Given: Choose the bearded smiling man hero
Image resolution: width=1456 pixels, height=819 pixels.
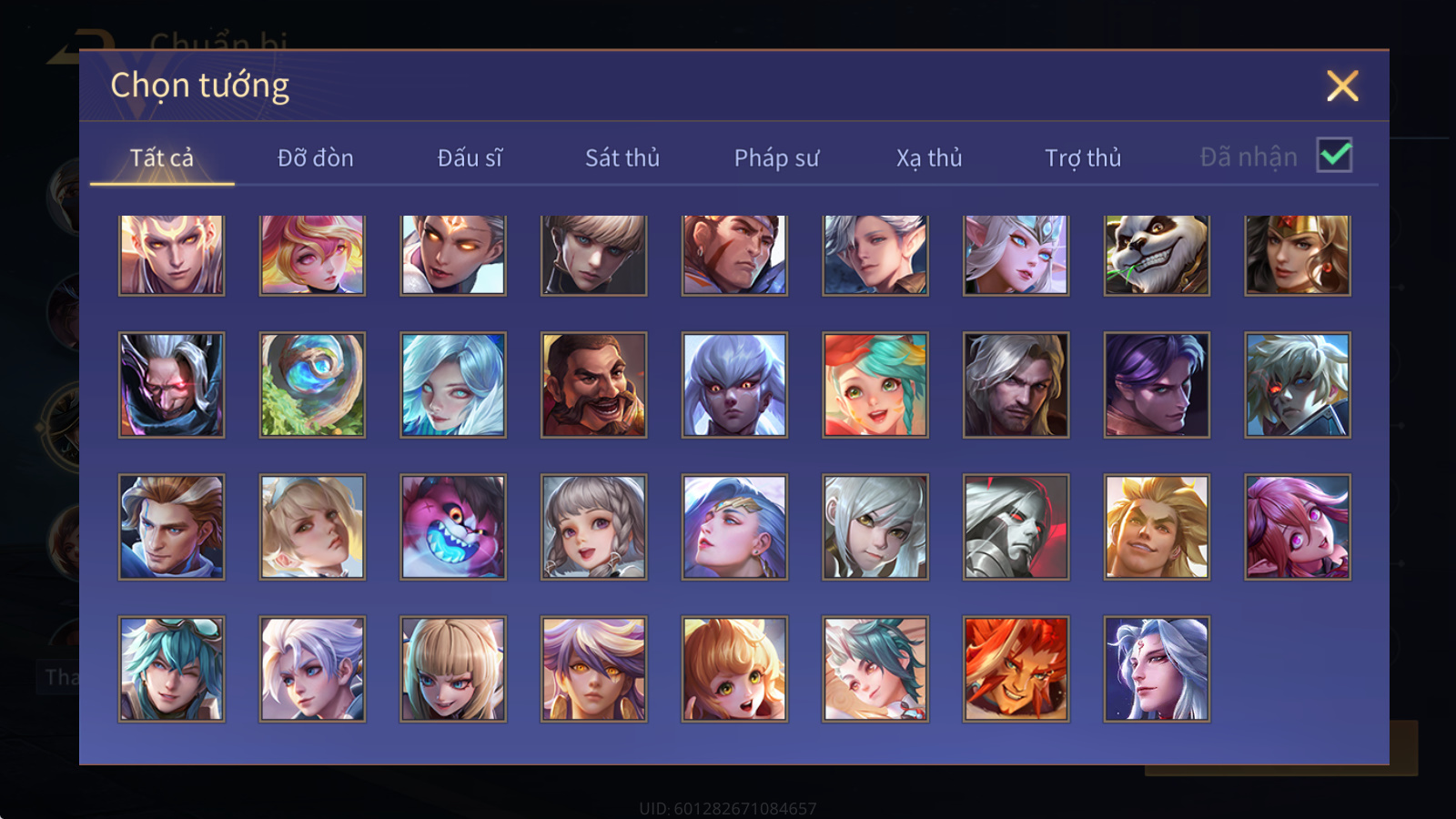Looking at the screenshot, I should click(593, 385).
